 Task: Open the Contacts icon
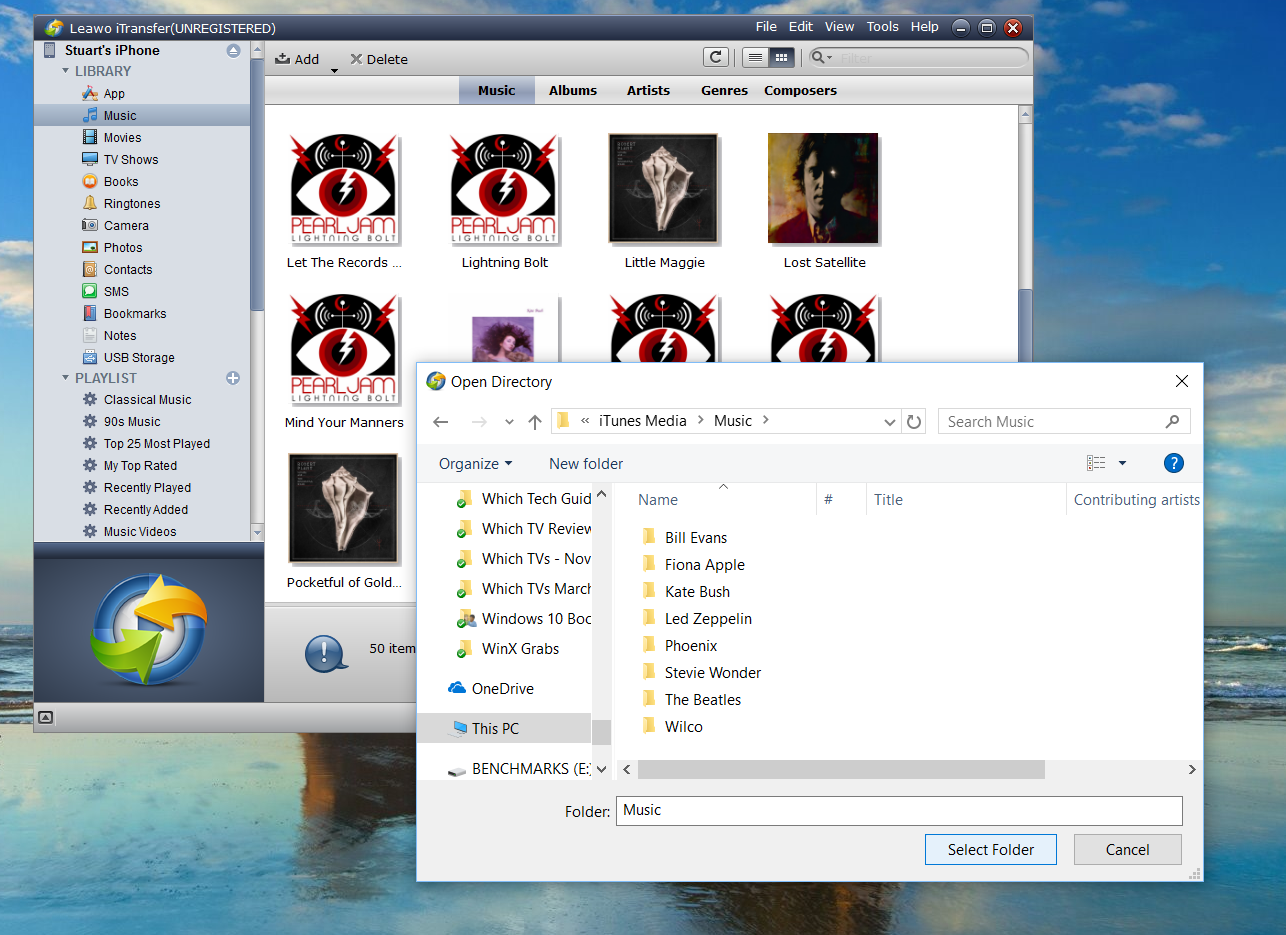(89, 269)
